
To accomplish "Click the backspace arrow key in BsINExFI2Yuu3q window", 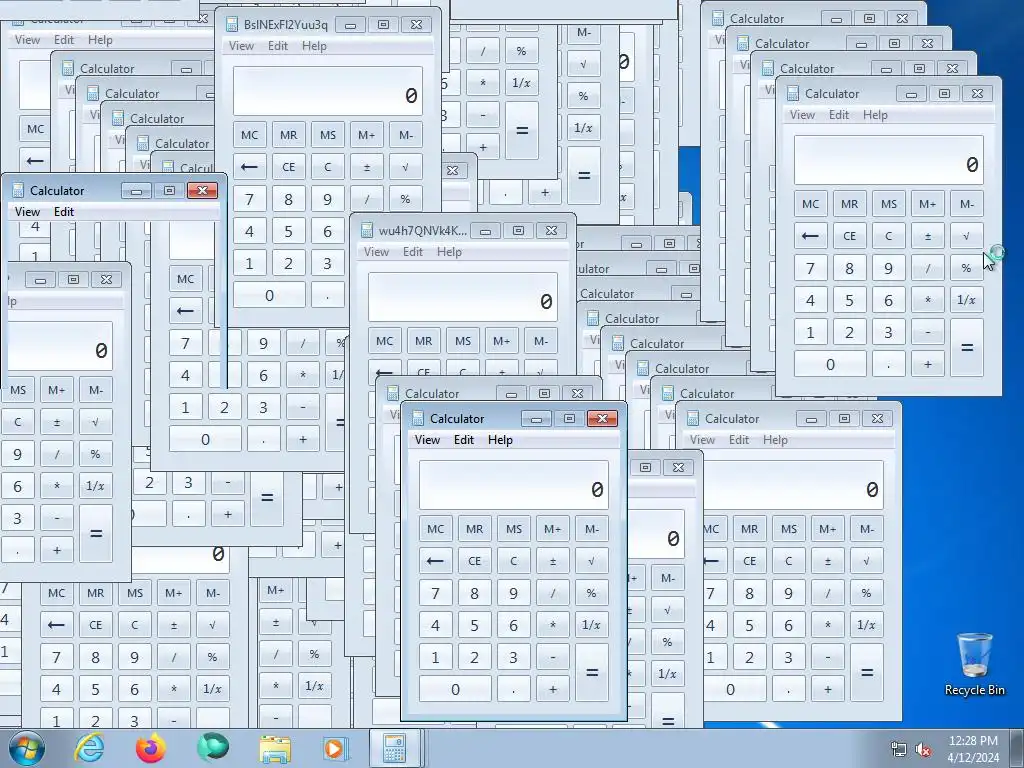I will [249, 167].
